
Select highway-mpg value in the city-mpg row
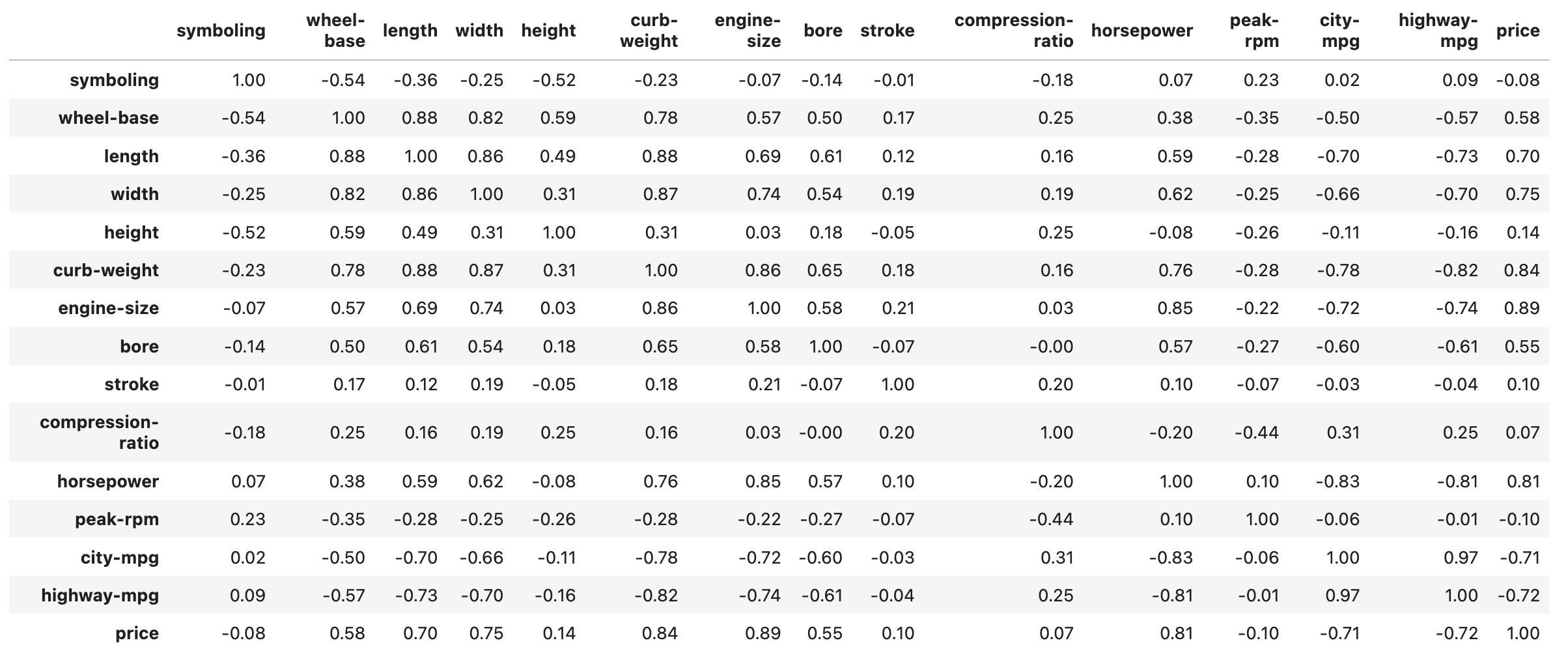tap(1460, 558)
